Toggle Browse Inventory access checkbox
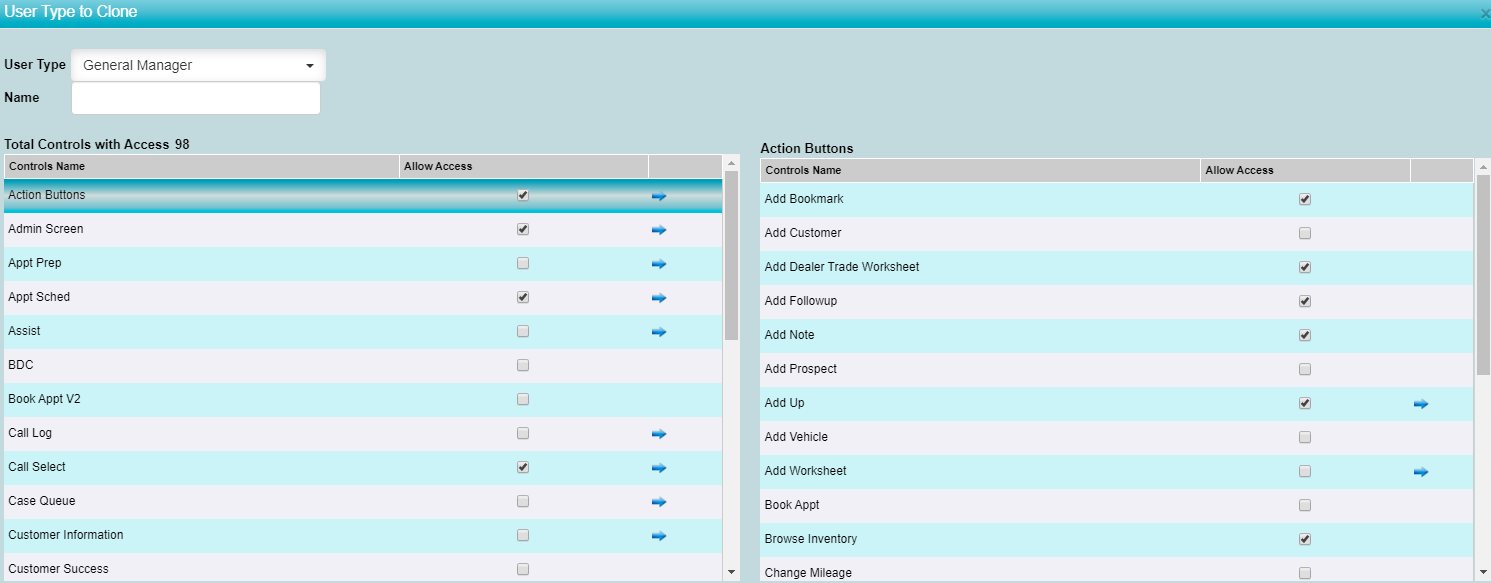 click(x=1304, y=540)
